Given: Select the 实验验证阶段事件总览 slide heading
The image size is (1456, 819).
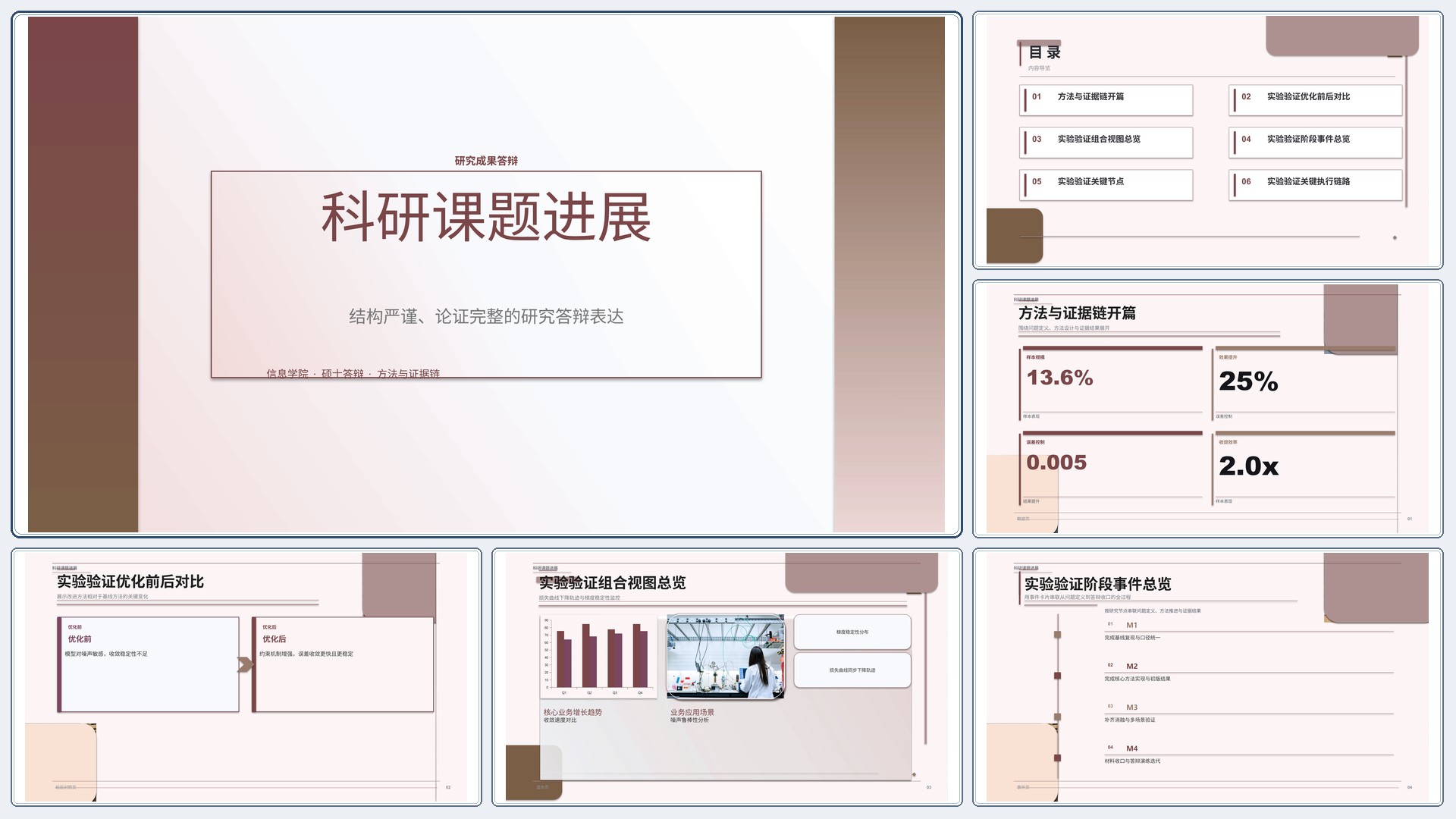Looking at the screenshot, I should point(1097,584).
